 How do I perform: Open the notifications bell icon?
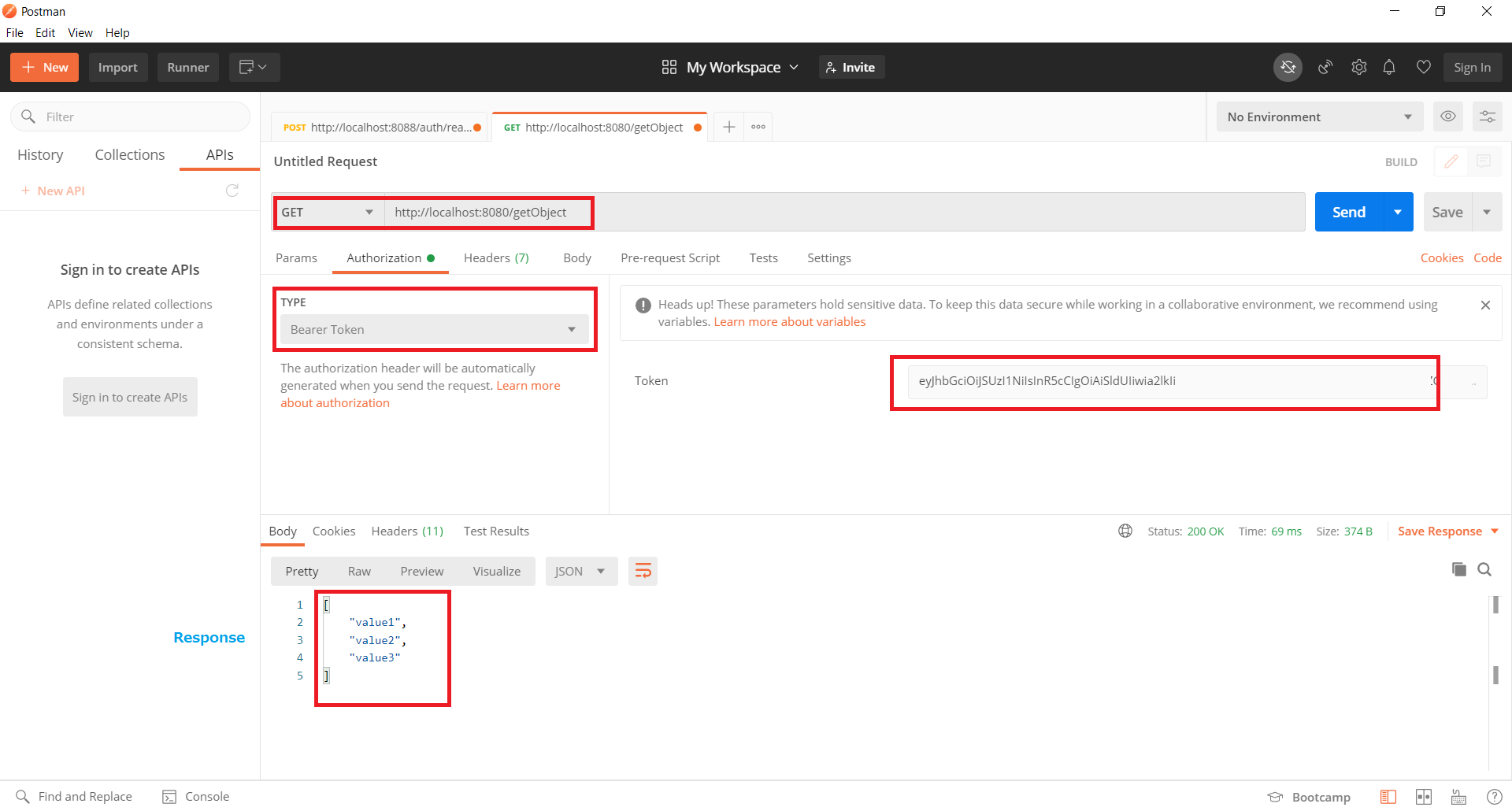(x=1389, y=68)
